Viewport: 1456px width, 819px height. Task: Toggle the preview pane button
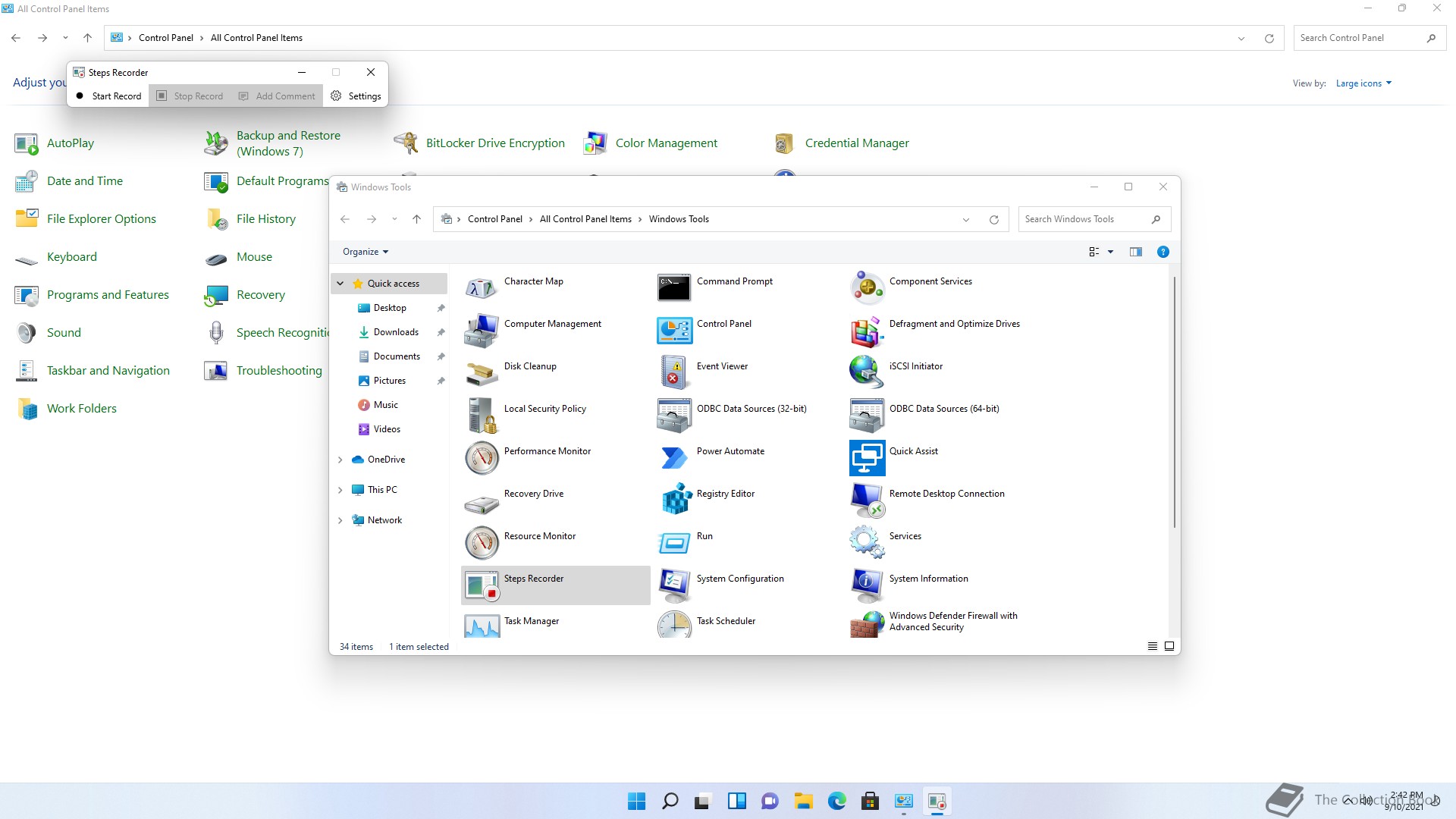pyautogui.click(x=1135, y=252)
